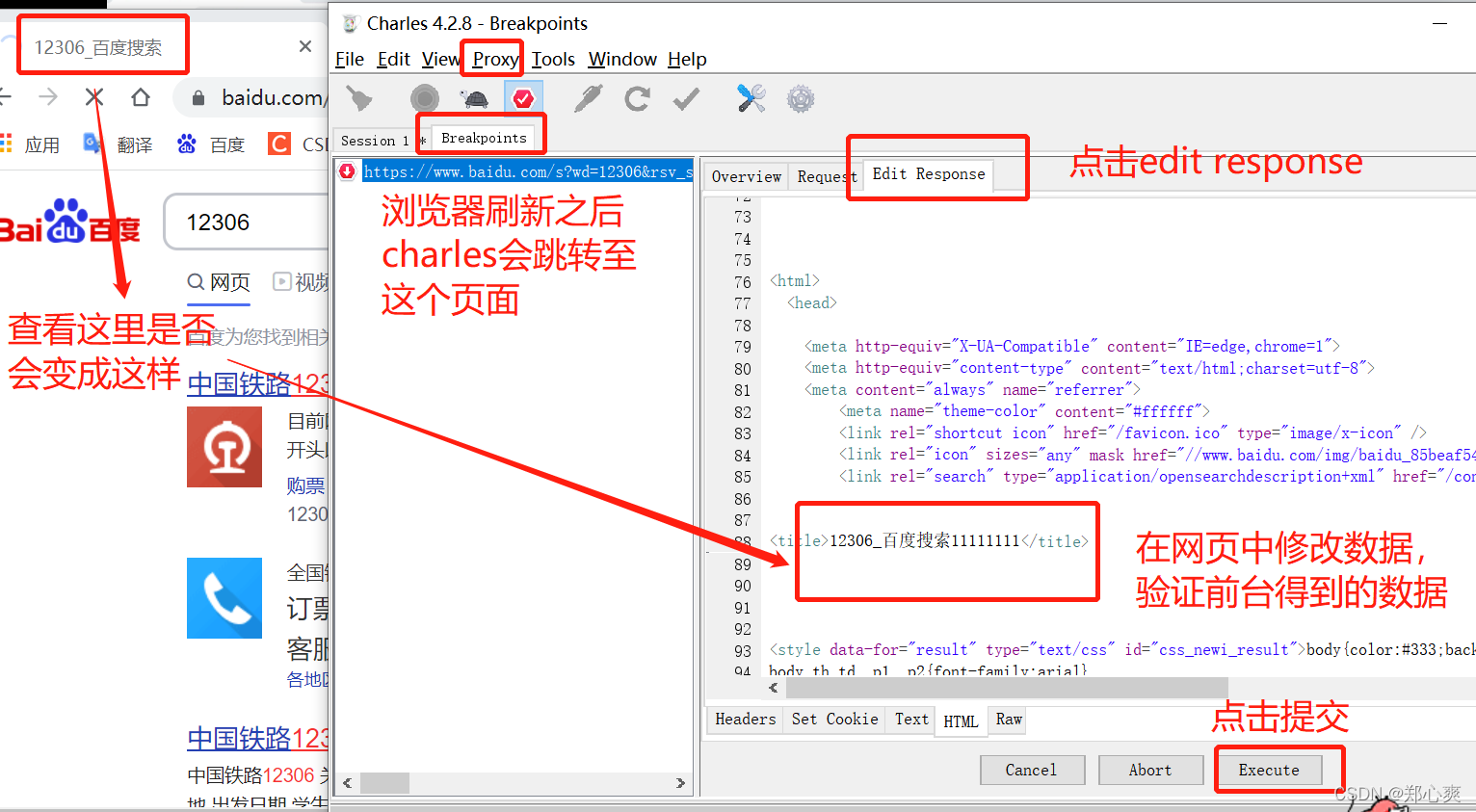Click the browser forward arrow
The image size is (1476, 812).
(48, 97)
